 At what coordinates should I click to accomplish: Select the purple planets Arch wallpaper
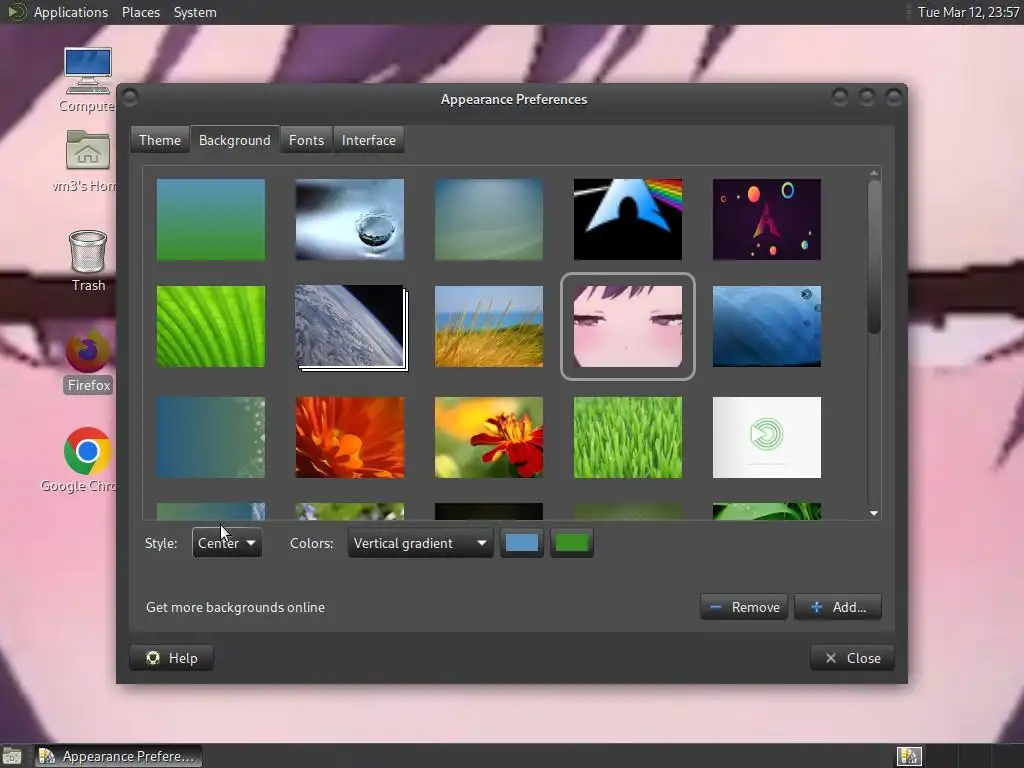[x=767, y=219]
